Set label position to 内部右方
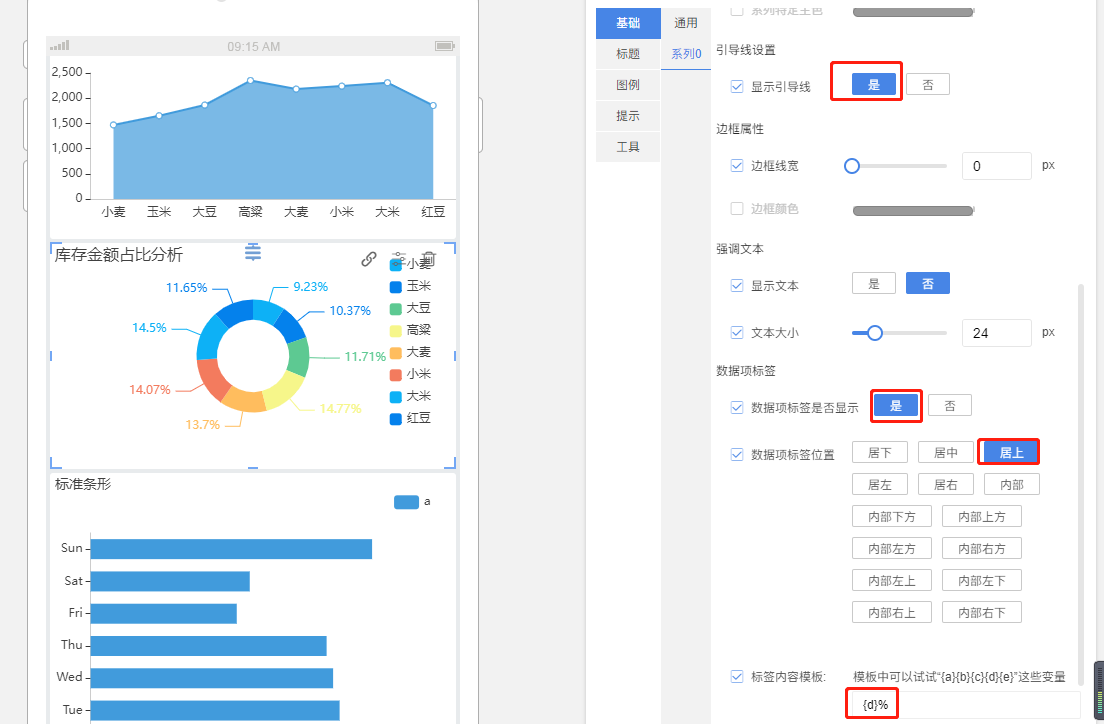1104x724 pixels. coord(981,548)
